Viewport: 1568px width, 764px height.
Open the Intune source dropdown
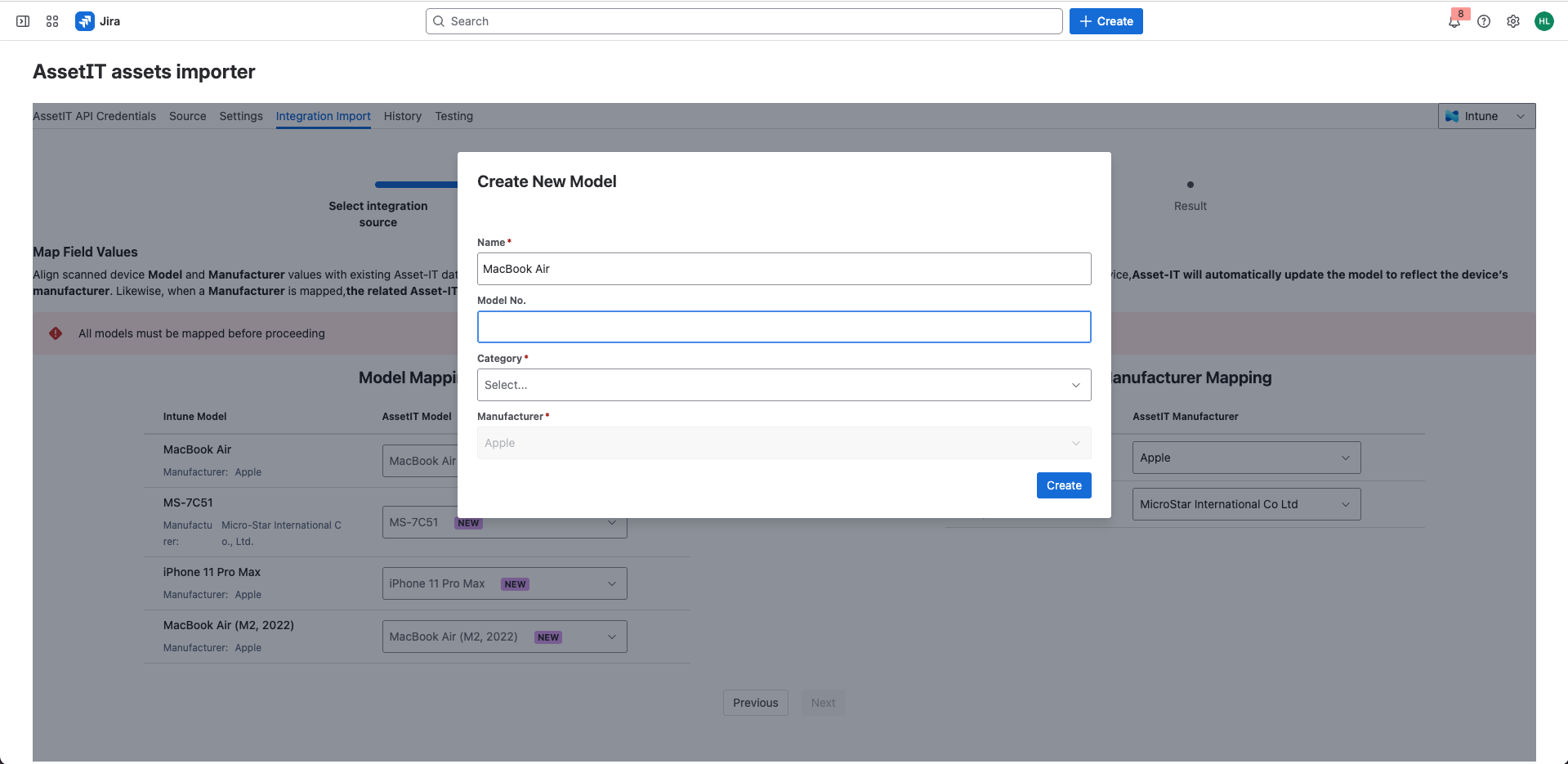(1485, 116)
